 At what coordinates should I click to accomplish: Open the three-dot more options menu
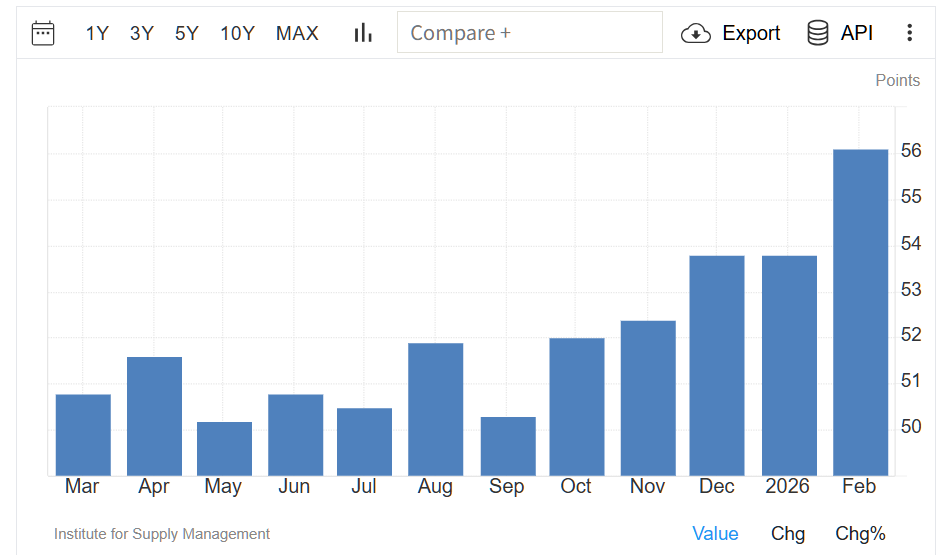(909, 33)
